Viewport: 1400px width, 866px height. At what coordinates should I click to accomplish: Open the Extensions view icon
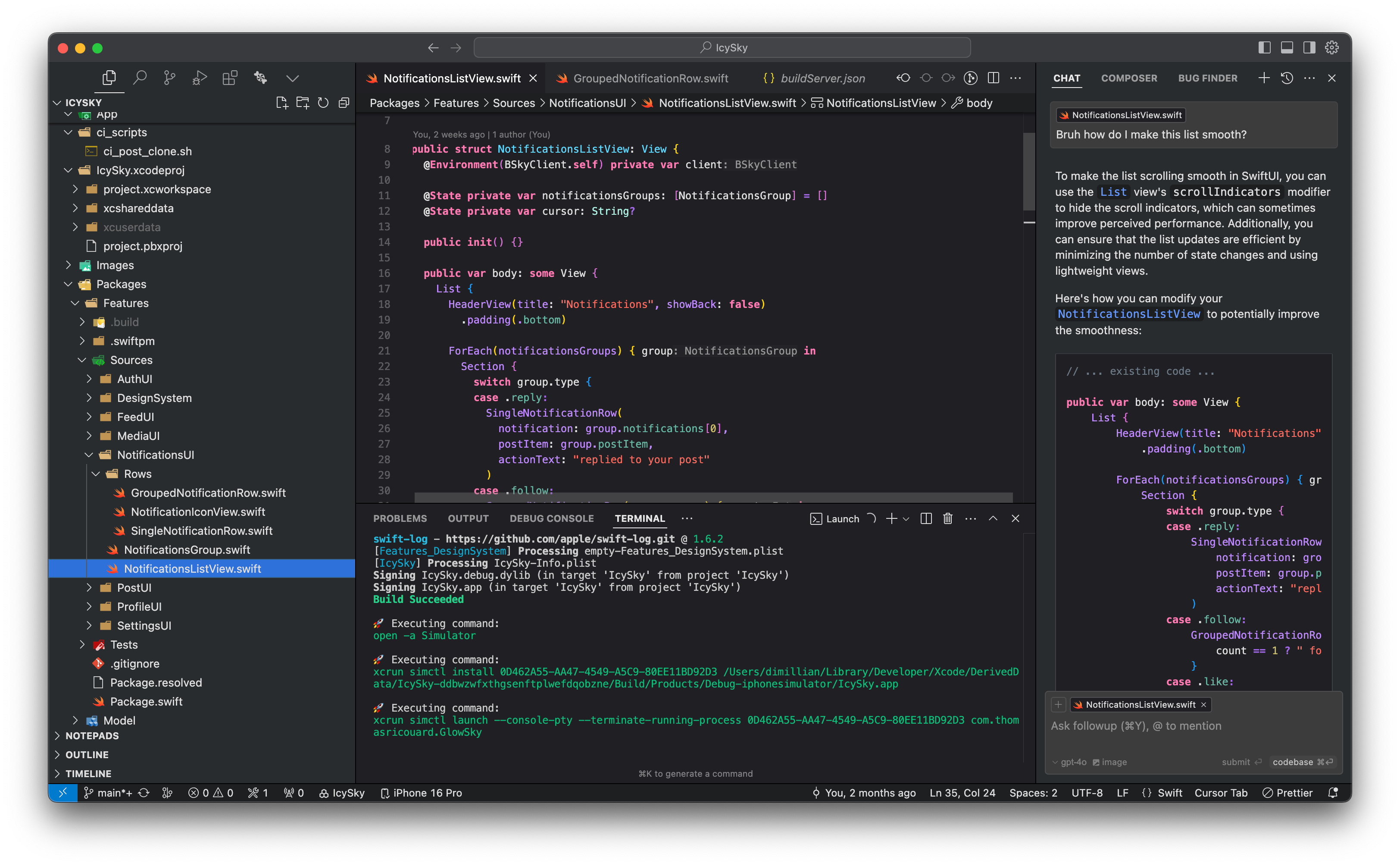coord(229,77)
